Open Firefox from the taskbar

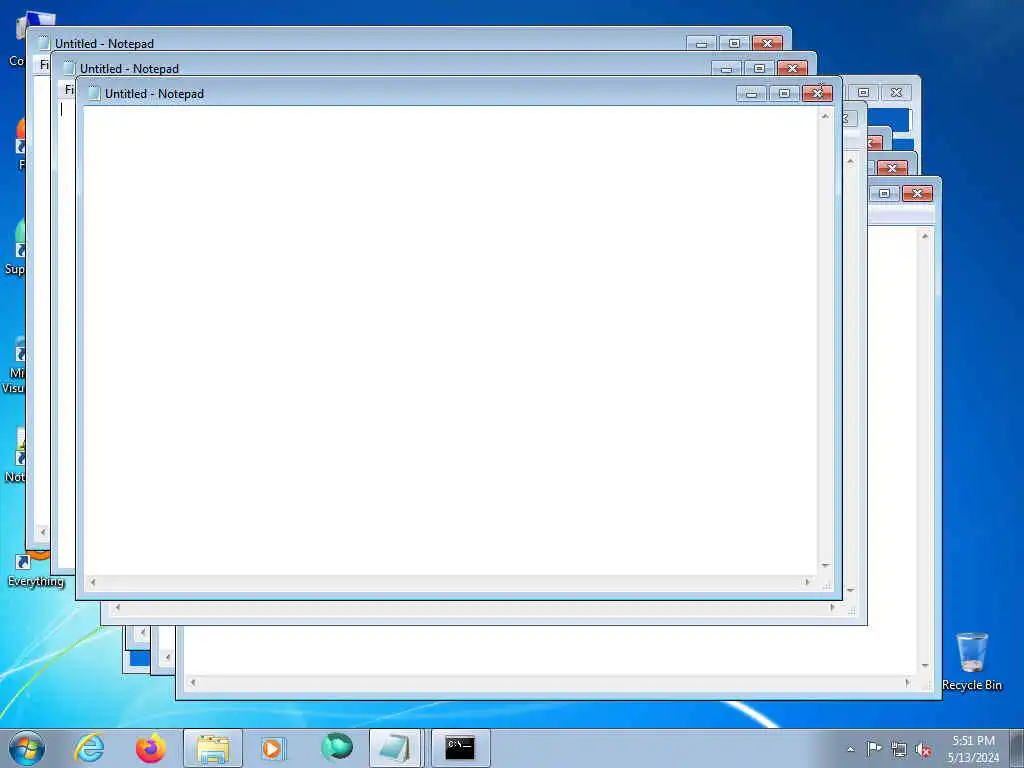tap(151, 748)
